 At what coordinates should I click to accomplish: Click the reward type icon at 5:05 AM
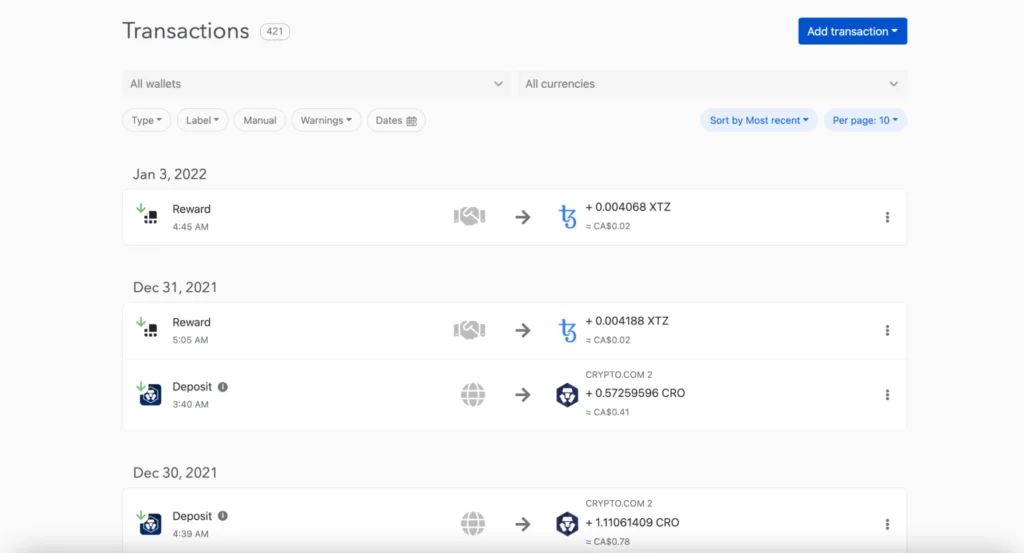coord(147,327)
